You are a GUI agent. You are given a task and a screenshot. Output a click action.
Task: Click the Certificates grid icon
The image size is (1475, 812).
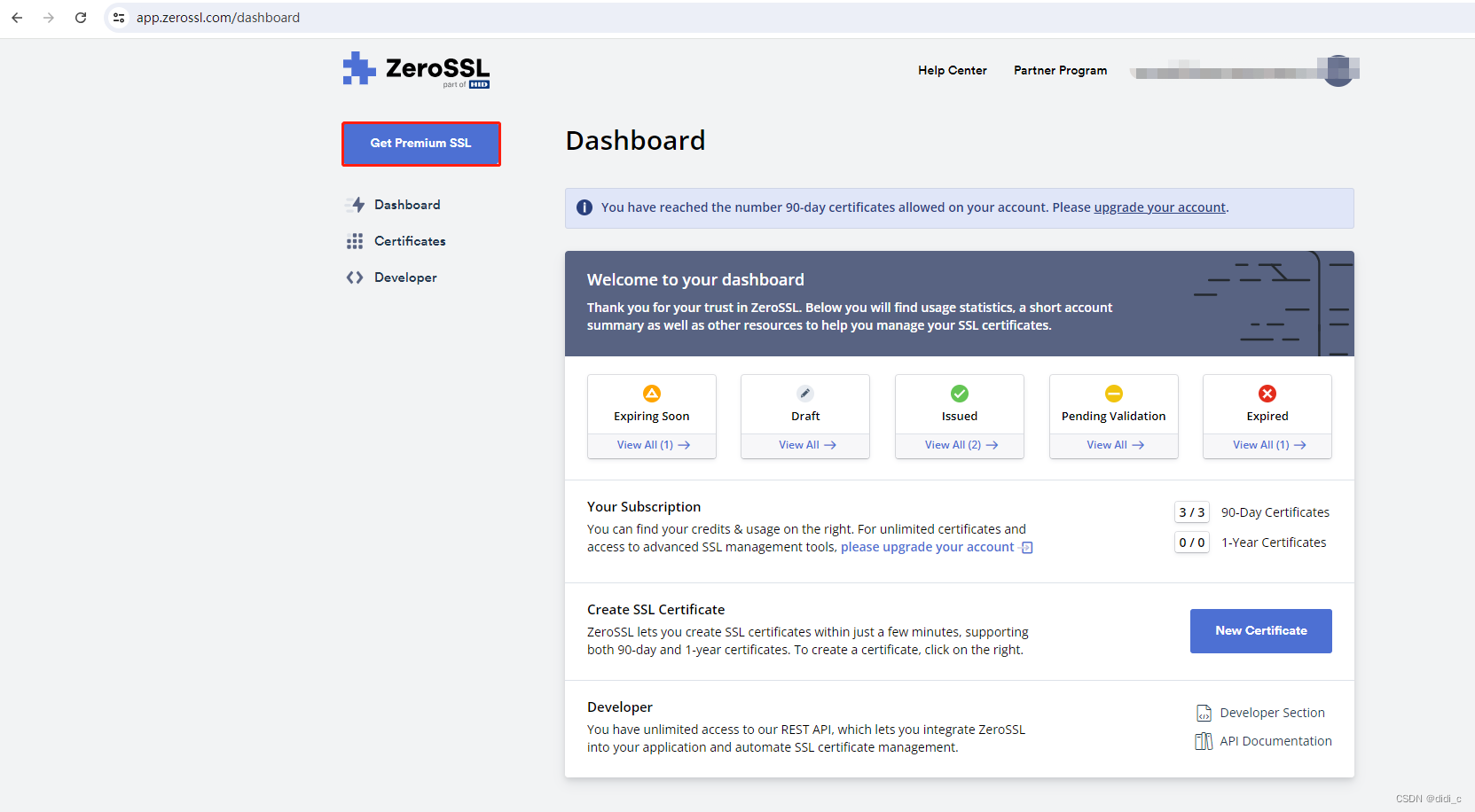tap(355, 241)
